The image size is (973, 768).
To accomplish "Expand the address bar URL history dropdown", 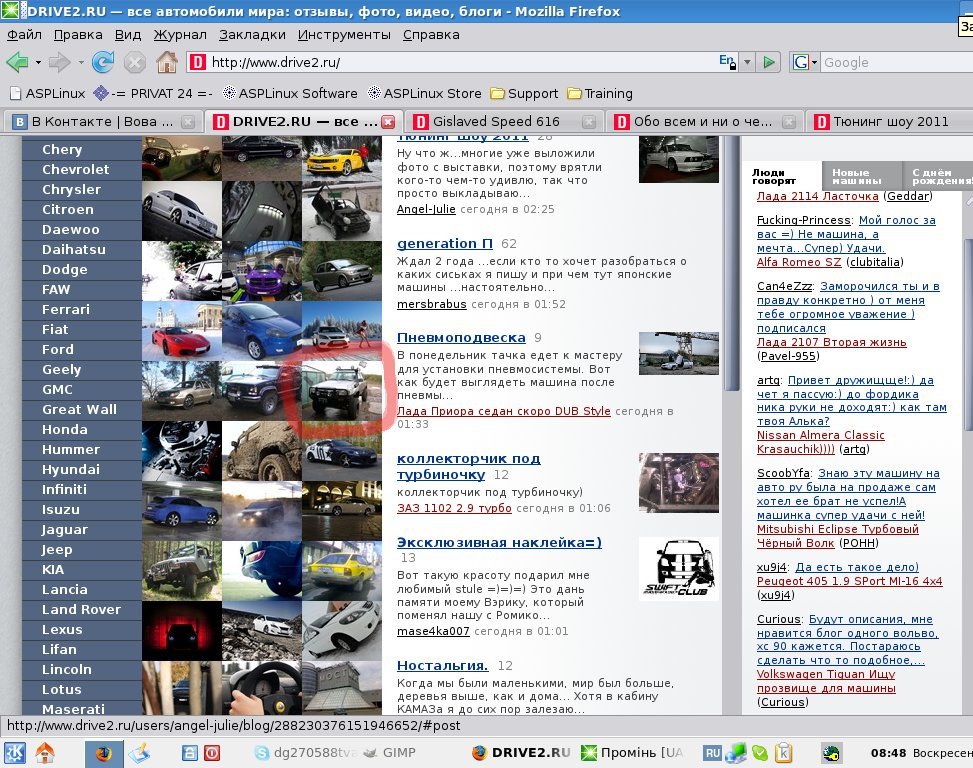I will pyautogui.click(x=747, y=62).
